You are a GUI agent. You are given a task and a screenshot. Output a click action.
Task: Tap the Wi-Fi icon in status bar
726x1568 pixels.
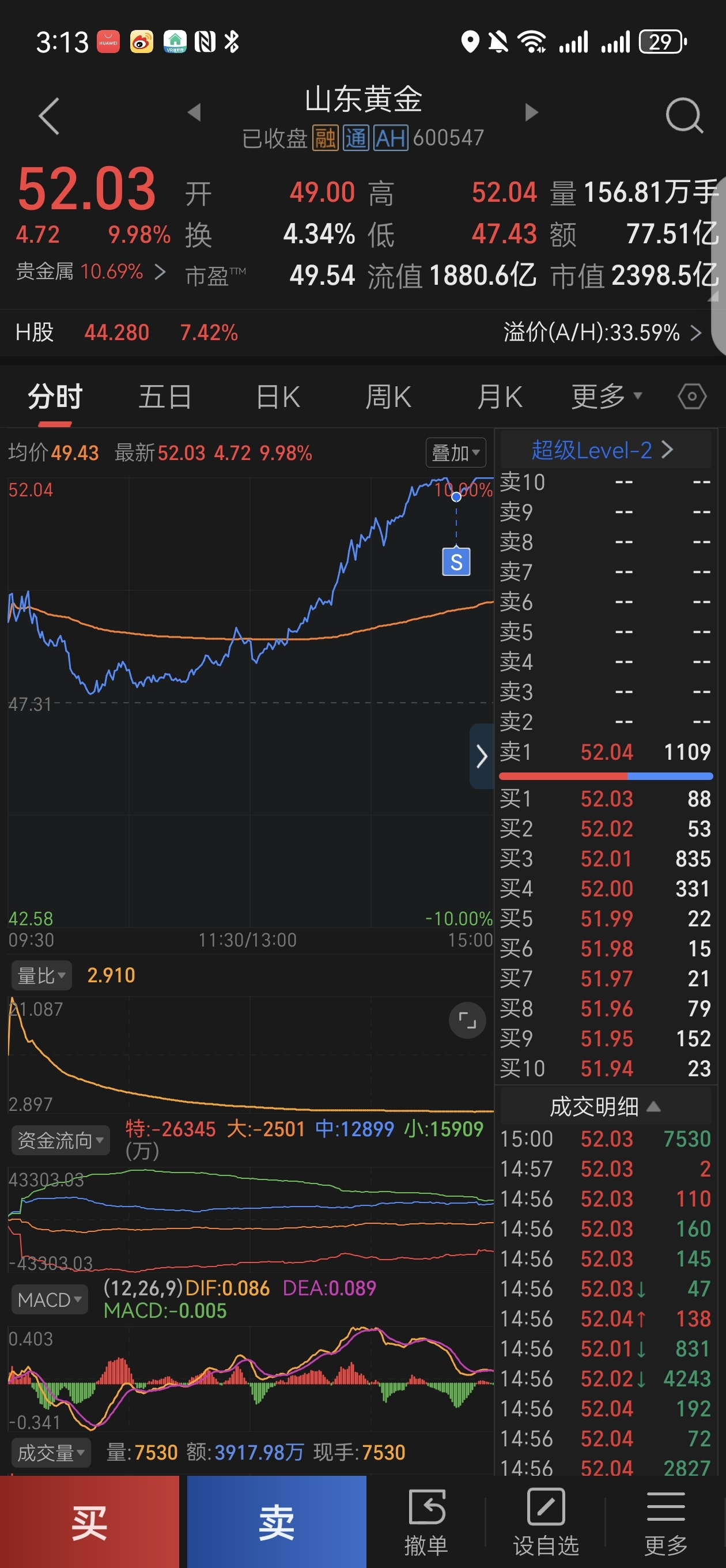tap(531, 42)
